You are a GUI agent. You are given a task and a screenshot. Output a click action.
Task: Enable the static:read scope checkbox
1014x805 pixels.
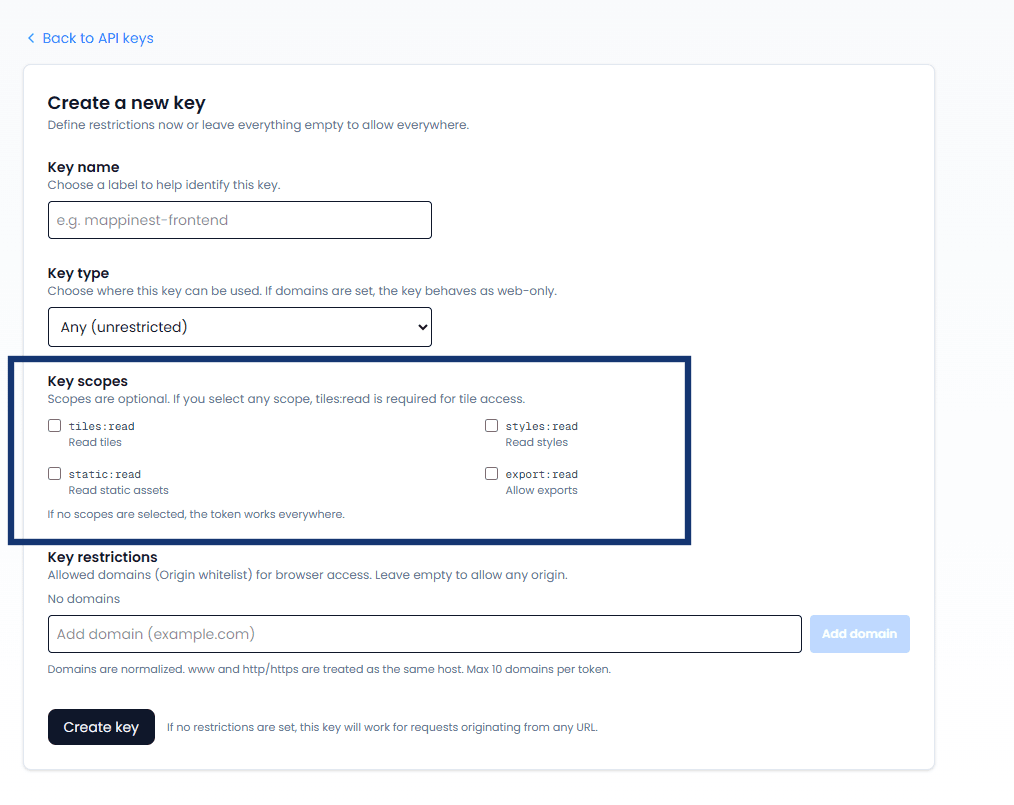(54, 473)
